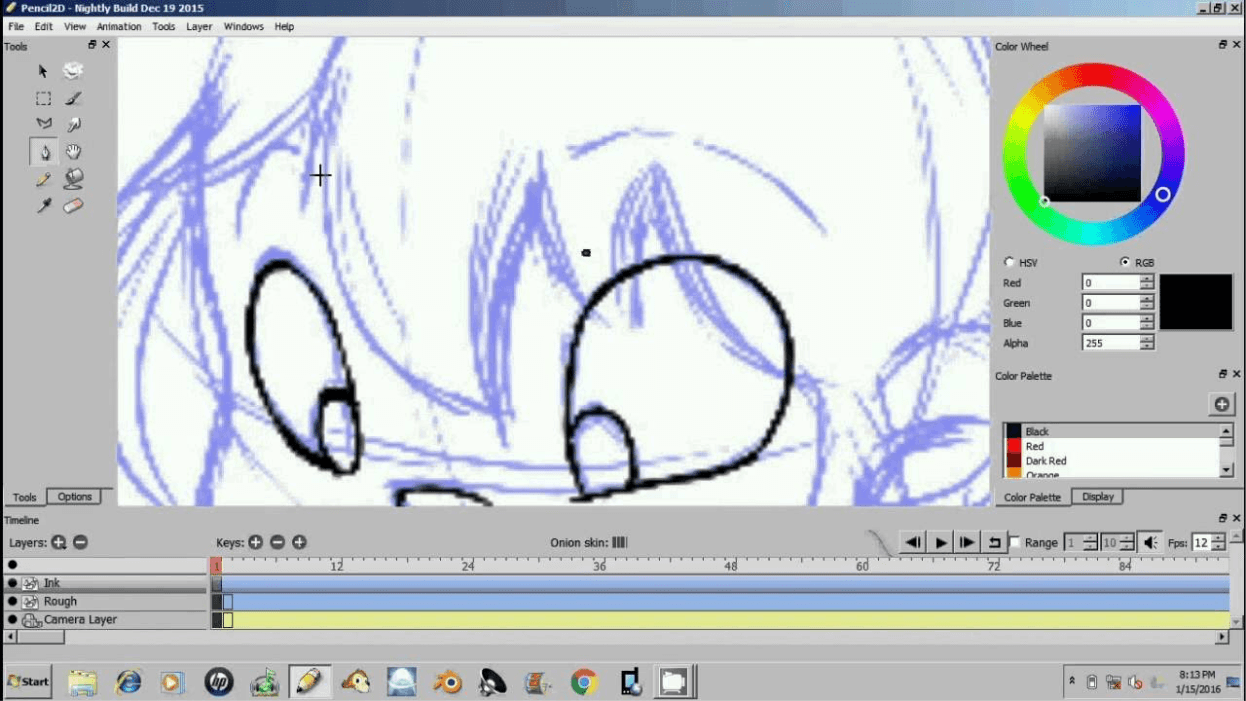Play the animation using the play button
Image resolution: width=1246 pixels, height=701 pixels.
[x=939, y=542]
